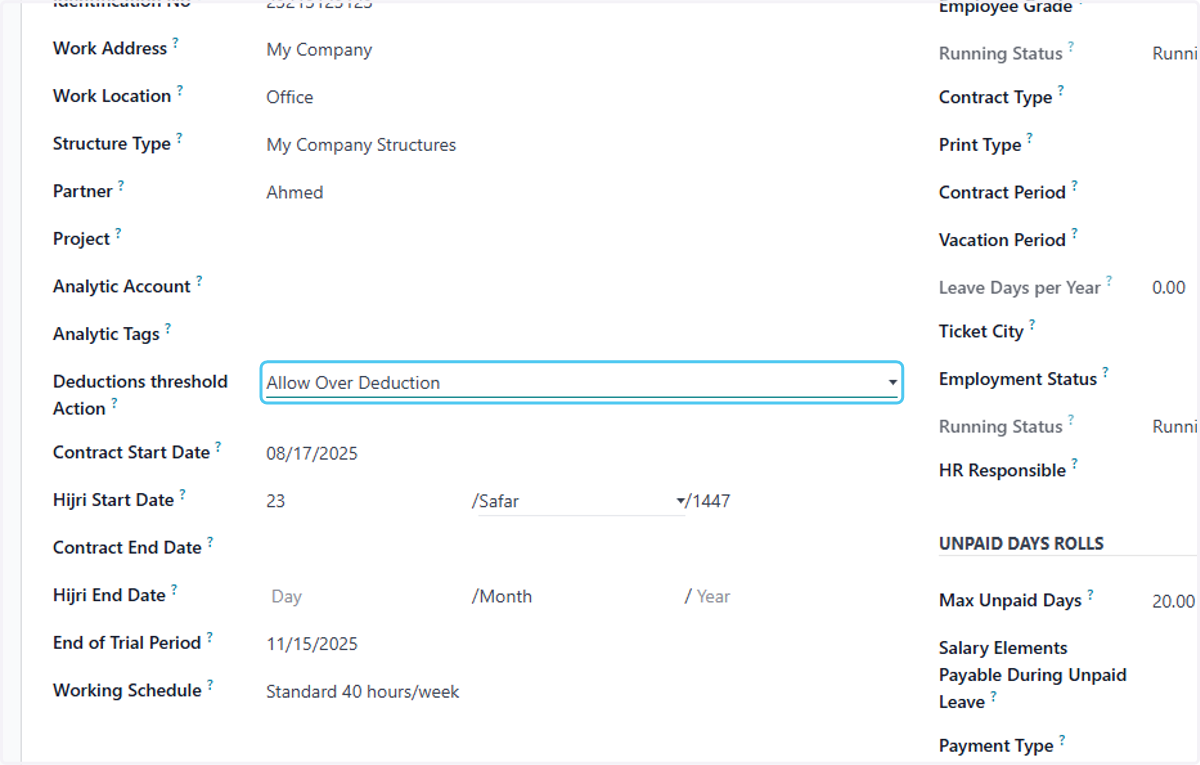Click the empty Analytic Account field
The width and height of the screenshot is (1200, 765).
click(581, 286)
